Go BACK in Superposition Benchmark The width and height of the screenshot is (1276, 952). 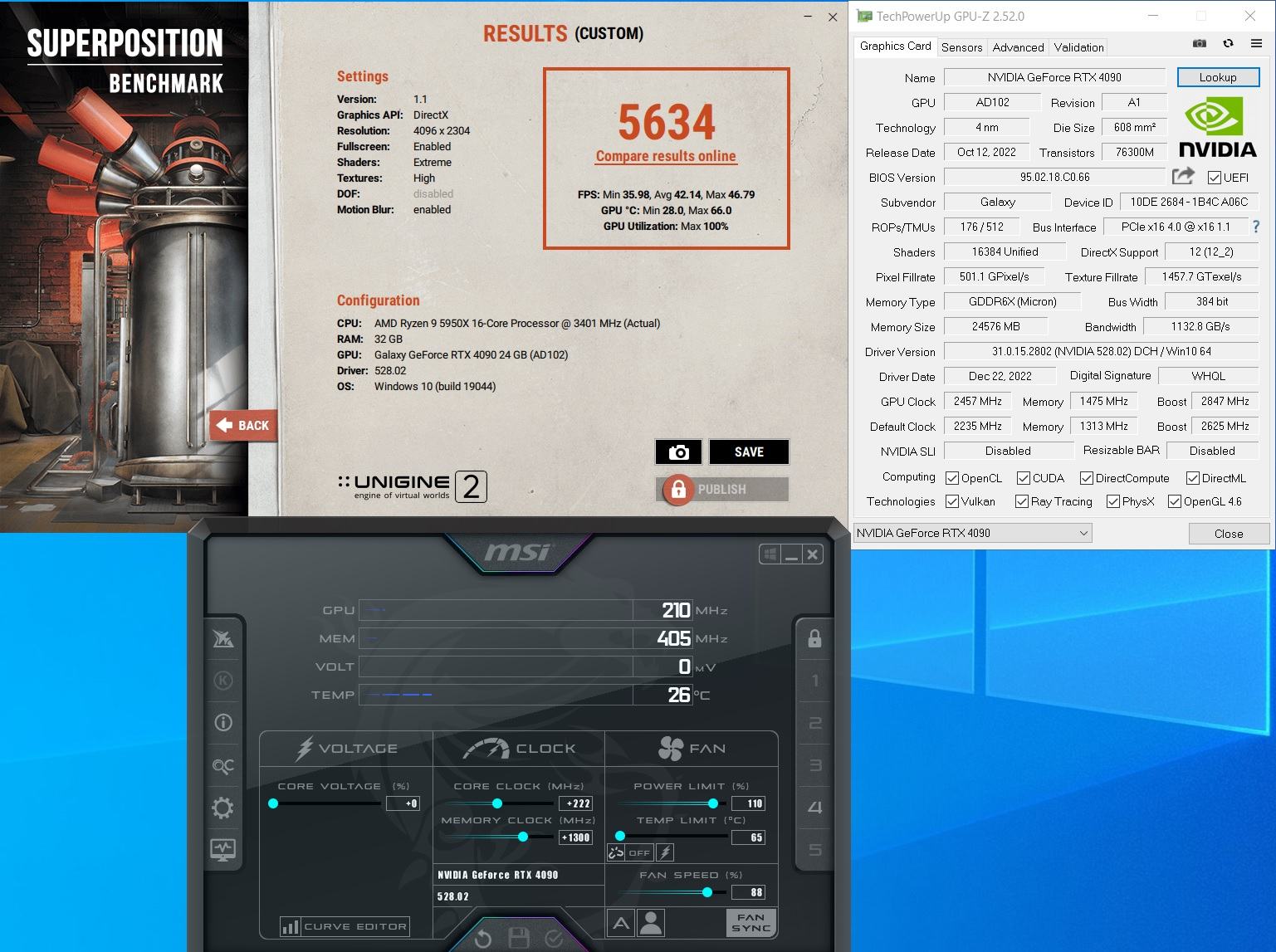(x=243, y=426)
